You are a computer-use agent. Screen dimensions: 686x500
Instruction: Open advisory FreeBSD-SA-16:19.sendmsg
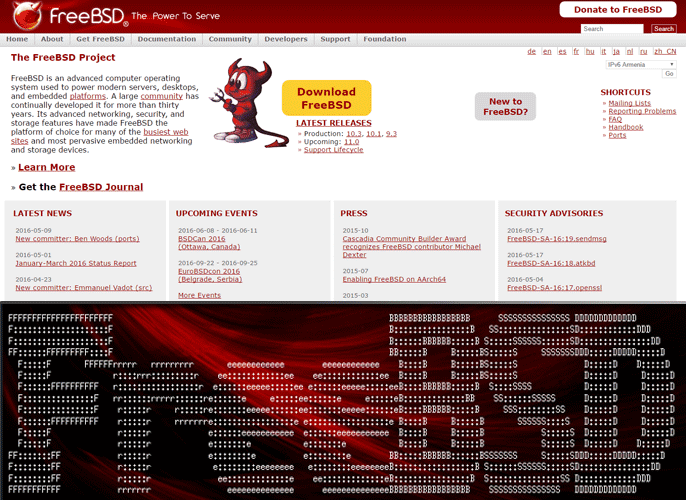pyautogui.click(x=556, y=238)
